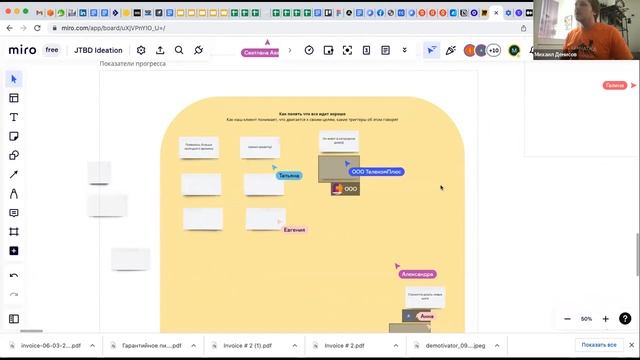Expand options for demotivator jpeg download
This screenshot has height=360, width=640.
point(497,346)
